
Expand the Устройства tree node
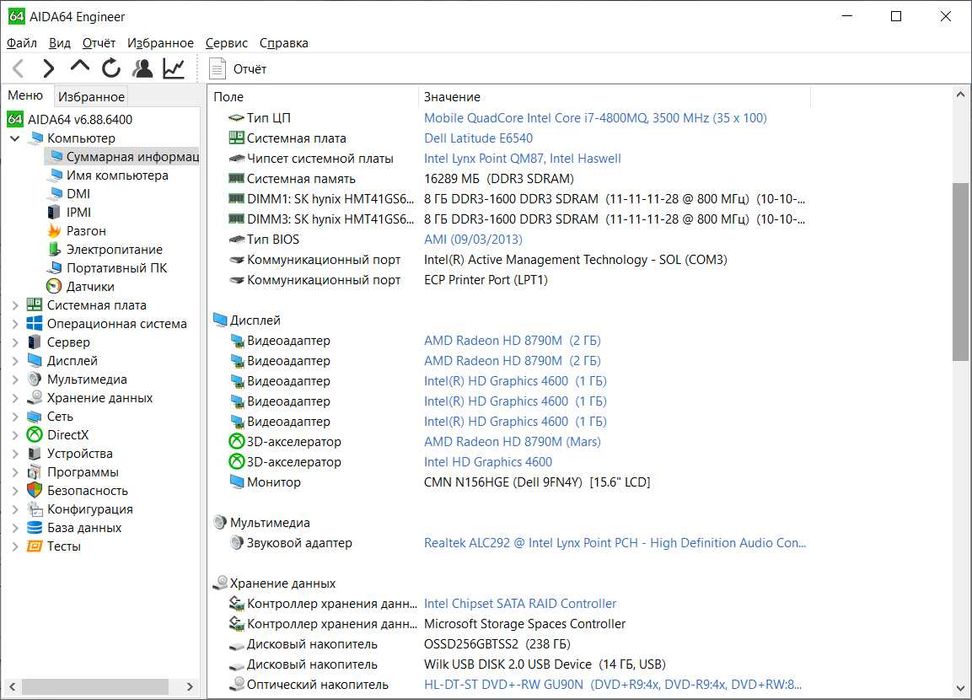point(15,454)
